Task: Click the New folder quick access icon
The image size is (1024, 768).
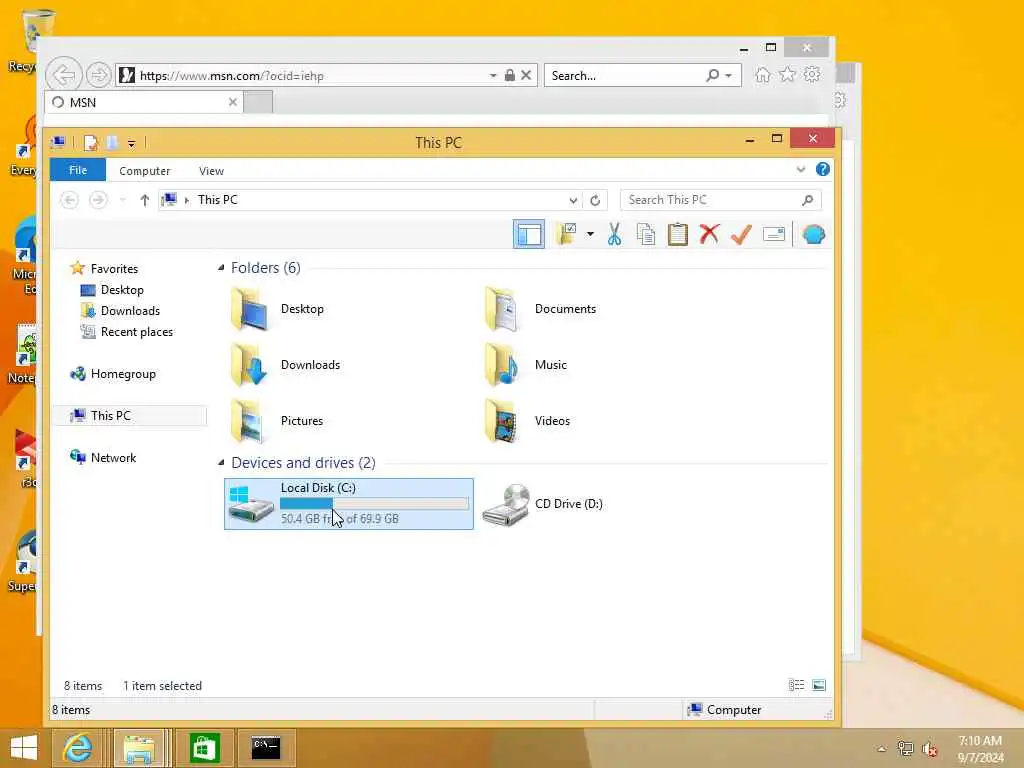Action: pos(112,142)
